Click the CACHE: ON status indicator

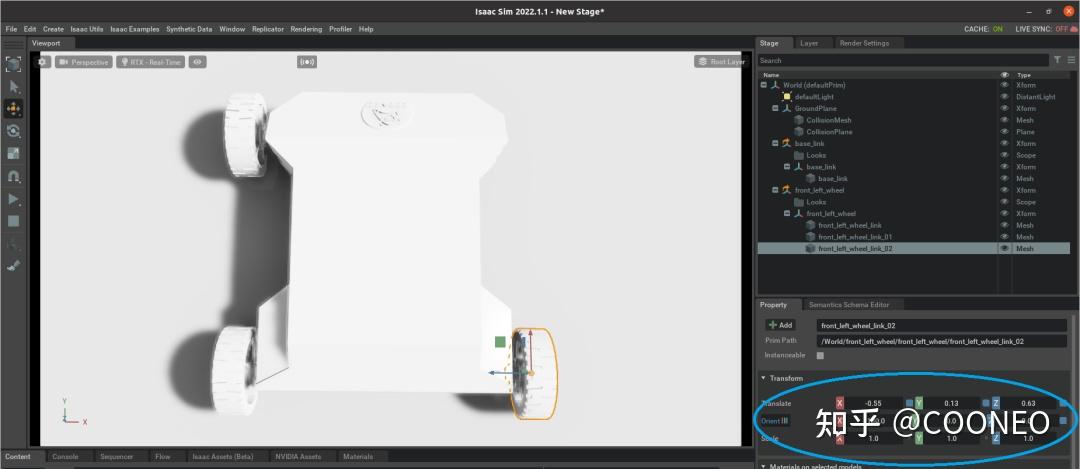click(x=984, y=29)
